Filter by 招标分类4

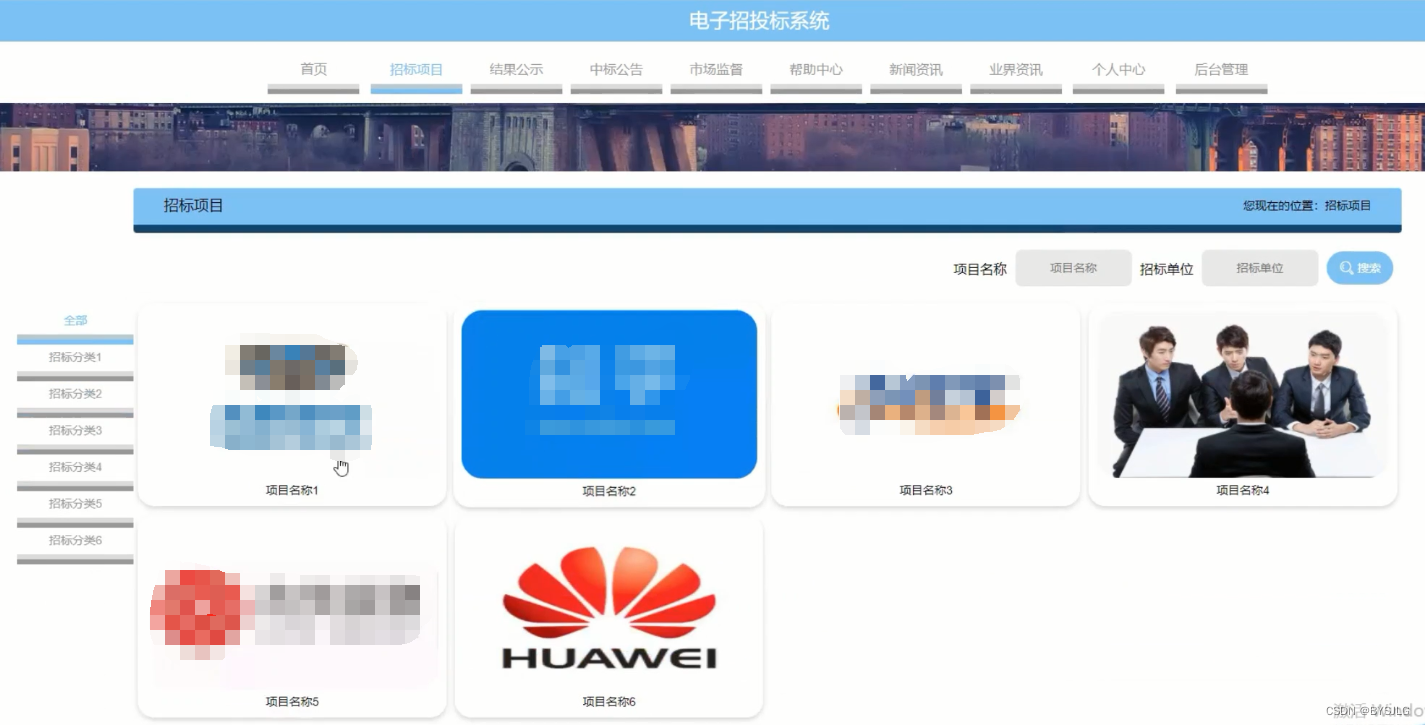click(x=75, y=471)
